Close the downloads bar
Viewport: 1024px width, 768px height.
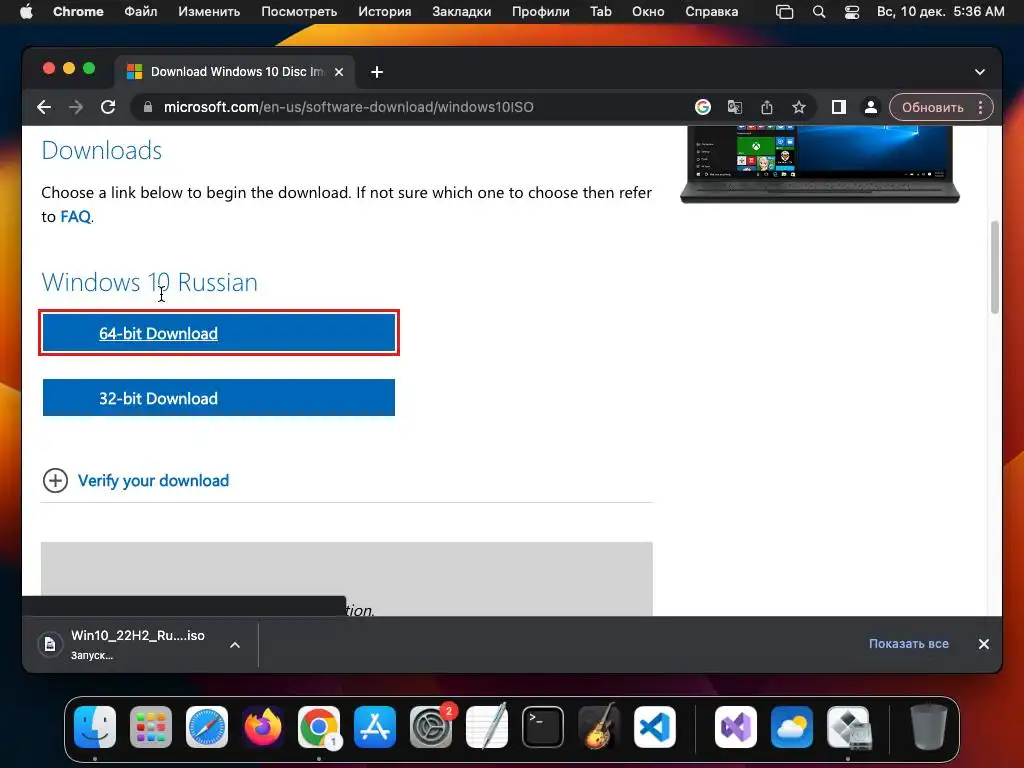[x=984, y=644]
